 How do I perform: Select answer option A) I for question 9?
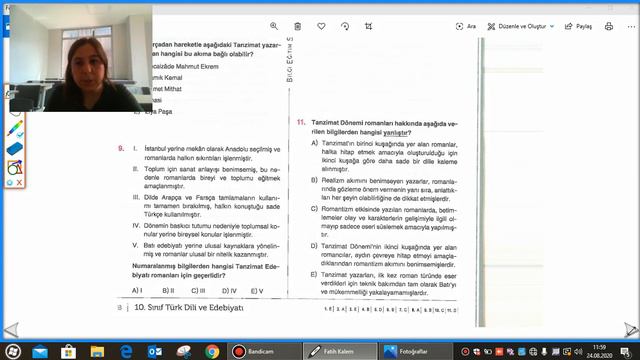[137, 290]
